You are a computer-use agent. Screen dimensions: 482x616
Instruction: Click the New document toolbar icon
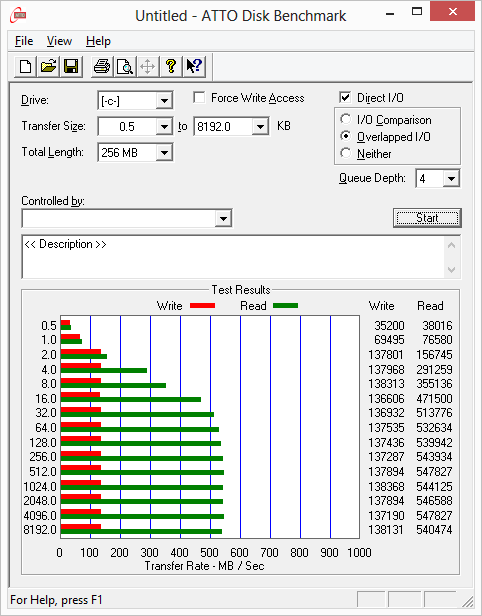[26, 66]
